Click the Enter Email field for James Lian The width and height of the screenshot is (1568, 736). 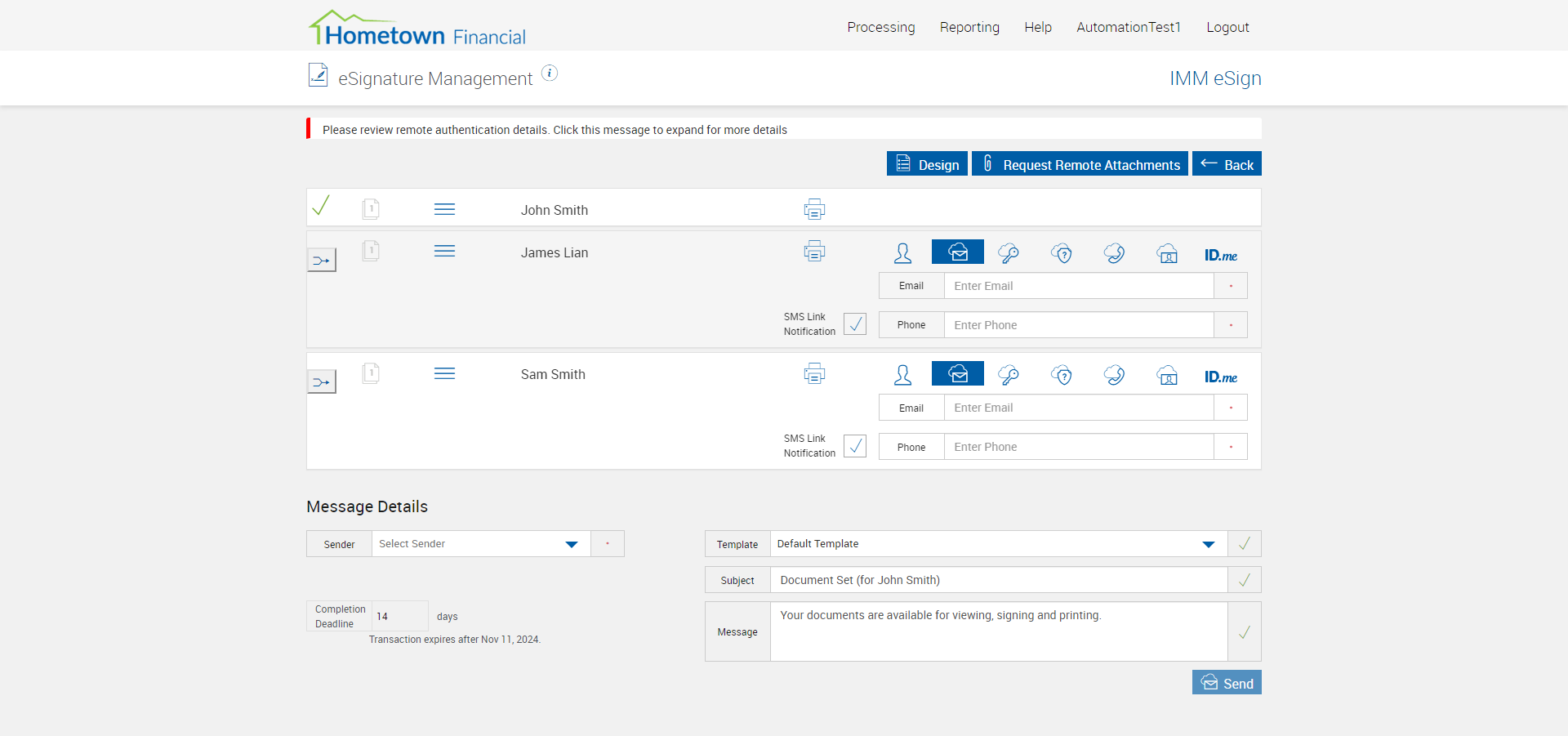click(x=1078, y=286)
